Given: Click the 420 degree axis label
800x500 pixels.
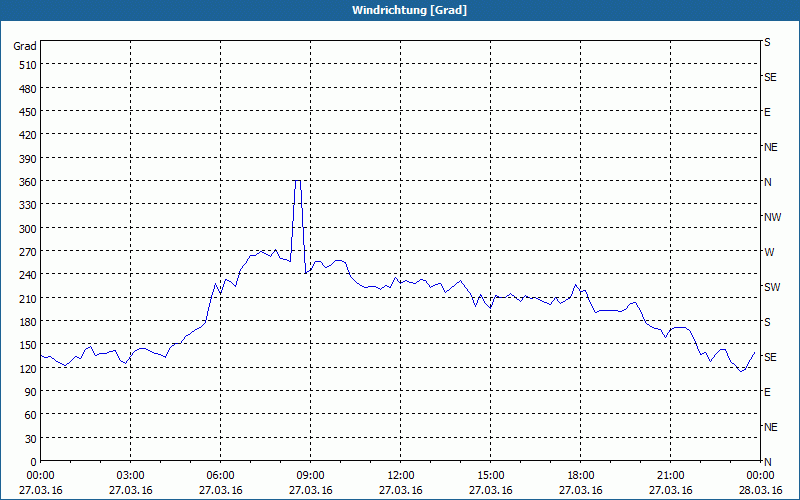Looking at the screenshot, I should click(29, 135).
